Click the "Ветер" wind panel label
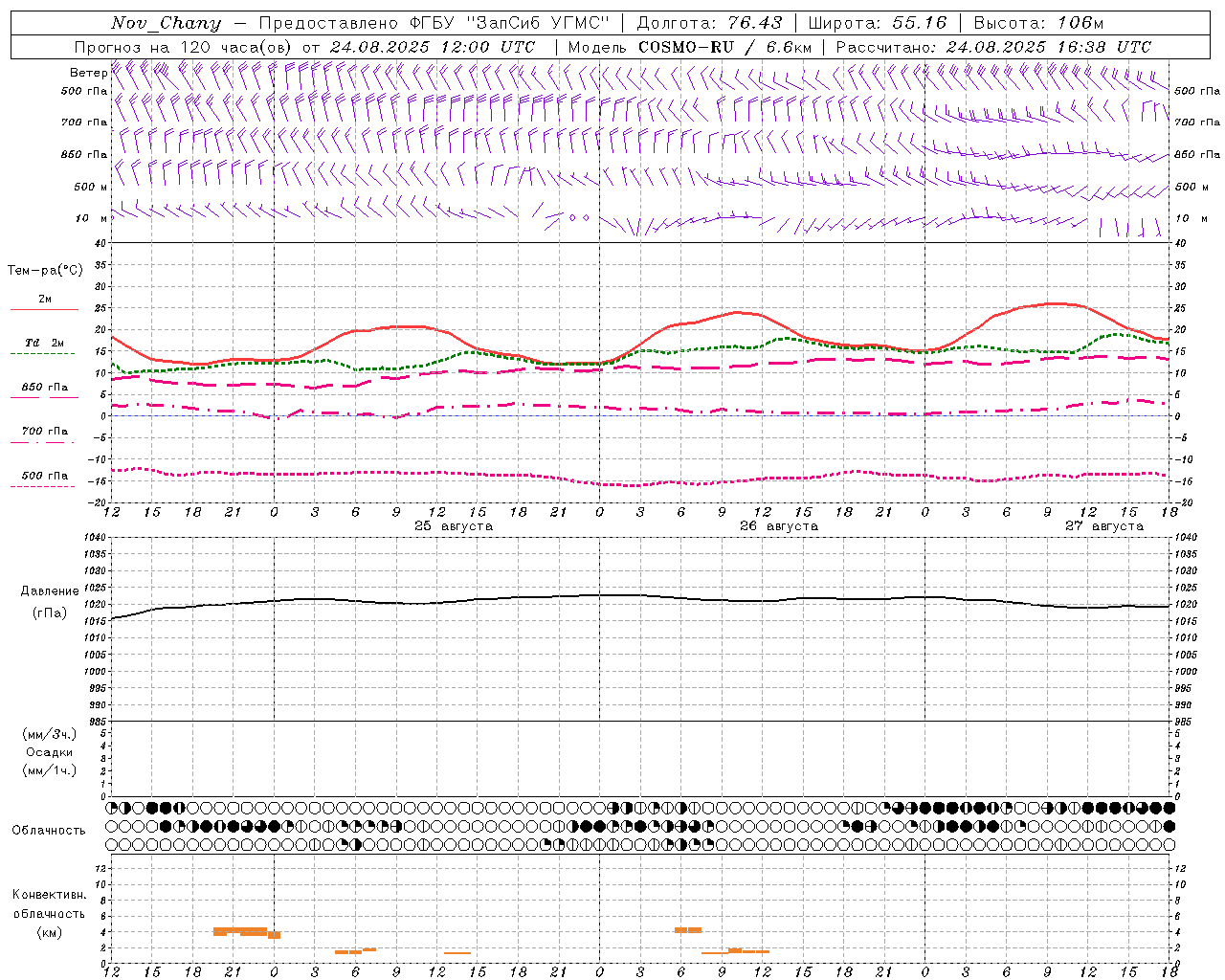 click(x=88, y=73)
